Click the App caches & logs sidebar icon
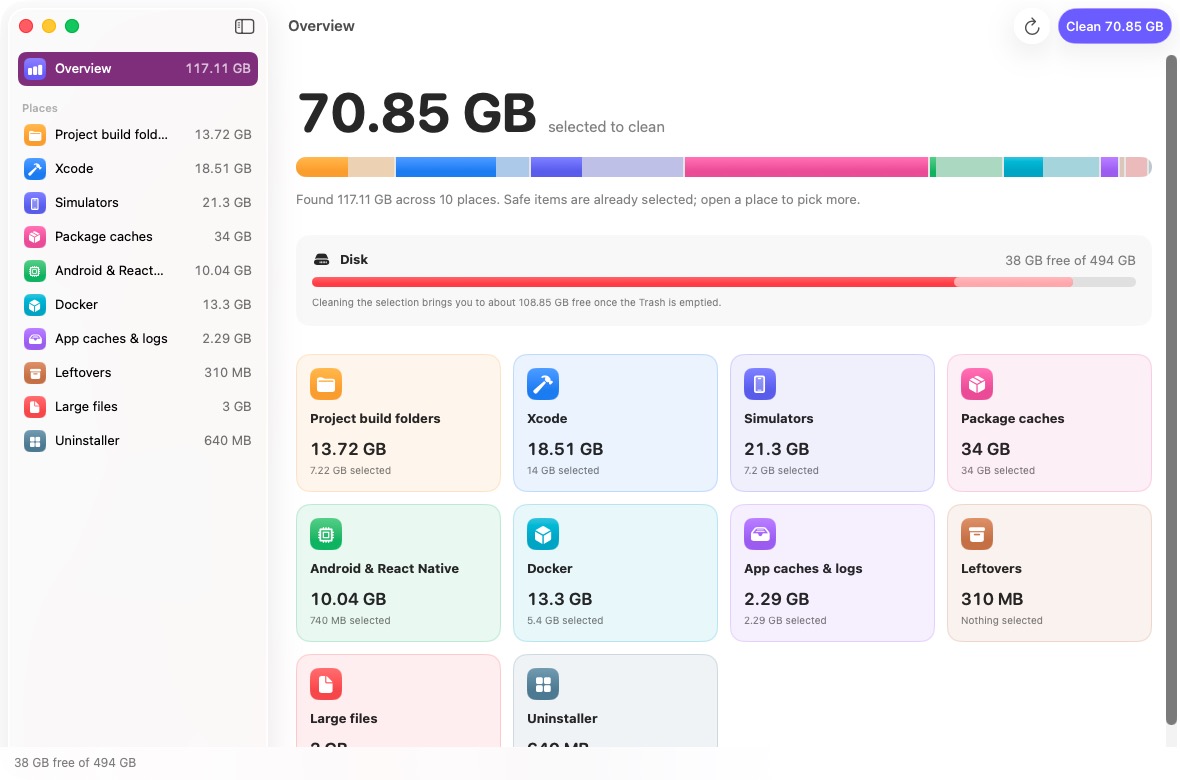 (x=35, y=339)
